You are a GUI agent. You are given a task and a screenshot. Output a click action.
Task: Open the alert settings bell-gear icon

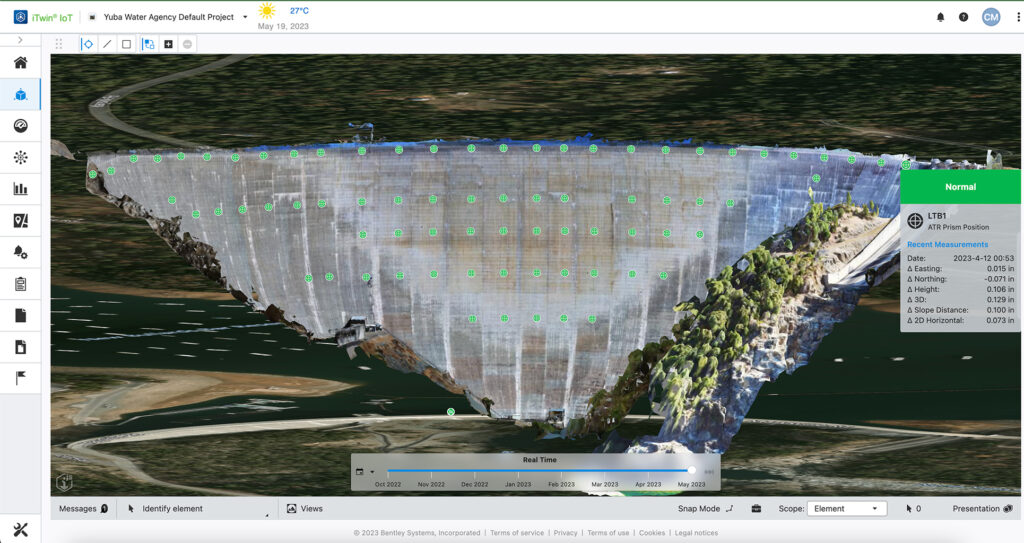point(20,252)
